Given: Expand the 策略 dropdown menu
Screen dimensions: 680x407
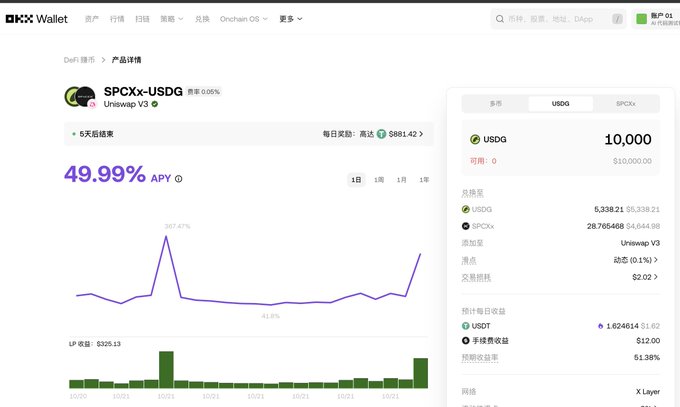Looking at the screenshot, I should 172,19.
